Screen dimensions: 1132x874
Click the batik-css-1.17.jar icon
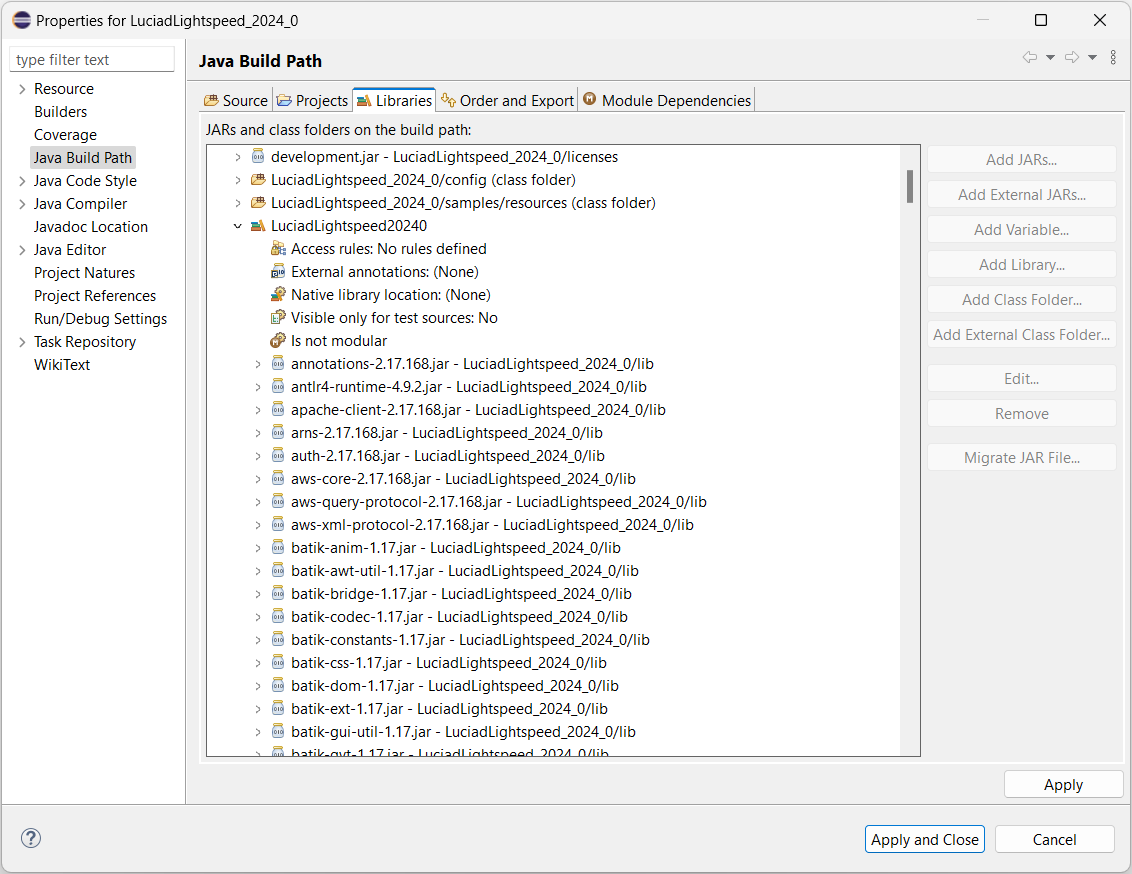(x=278, y=663)
